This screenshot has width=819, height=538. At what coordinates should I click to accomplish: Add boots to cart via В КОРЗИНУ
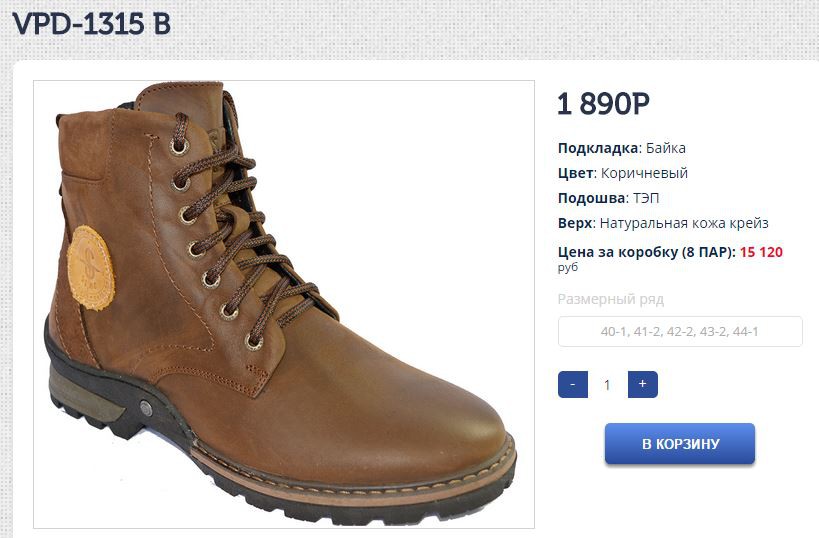coord(679,444)
